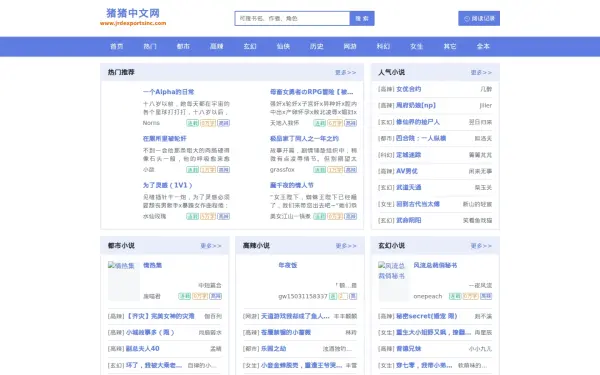This screenshot has height=375, width=600.
Task: Open 乐园之劫 in the 高辣小说 list
Action: [x=274, y=349]
